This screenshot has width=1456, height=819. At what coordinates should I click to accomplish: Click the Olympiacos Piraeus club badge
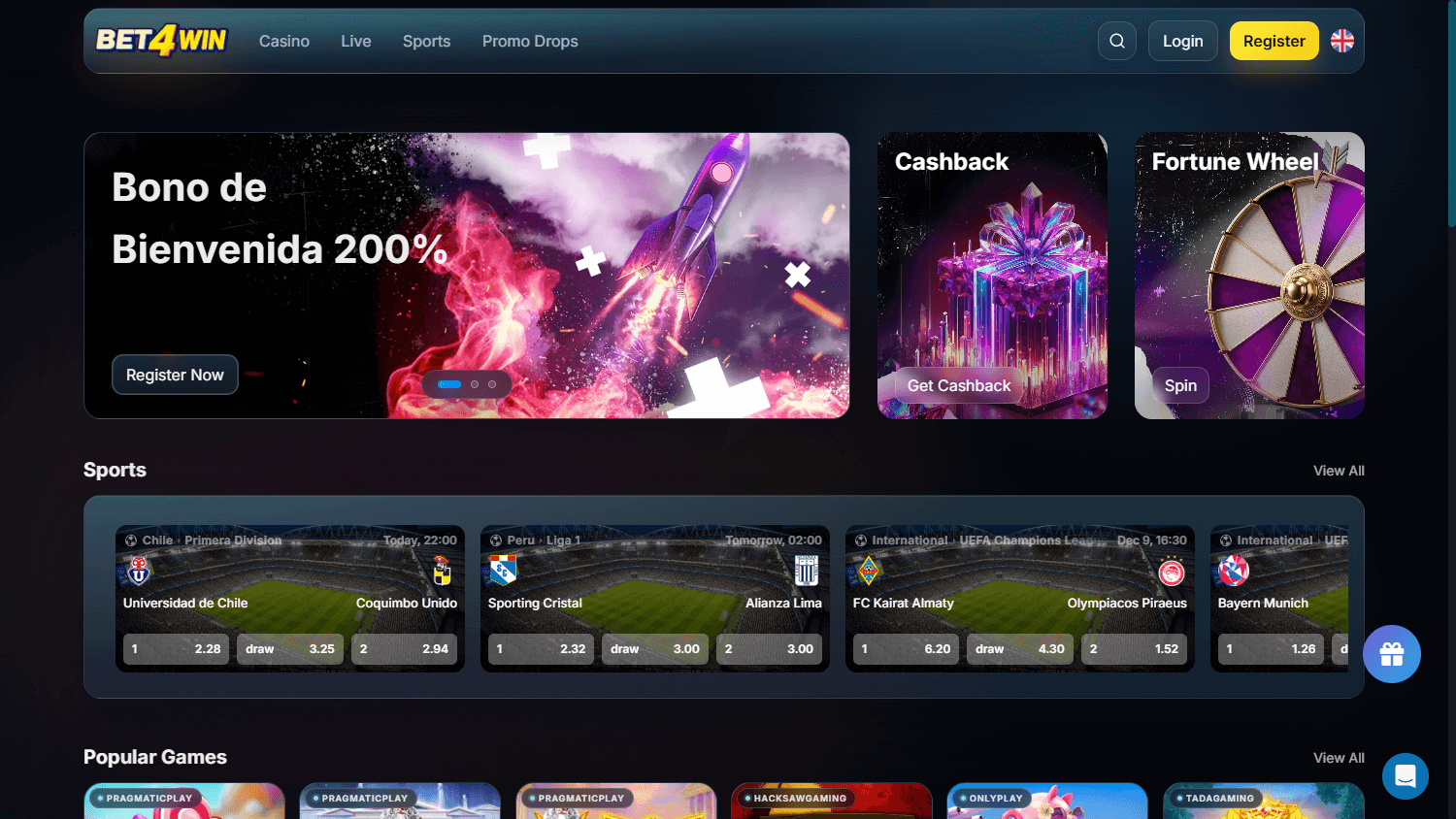point(1174,571)
